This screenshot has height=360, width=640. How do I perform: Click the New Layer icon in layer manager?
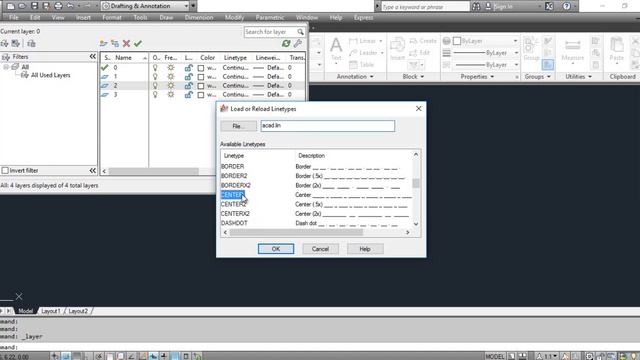click(x=104, y=43)
